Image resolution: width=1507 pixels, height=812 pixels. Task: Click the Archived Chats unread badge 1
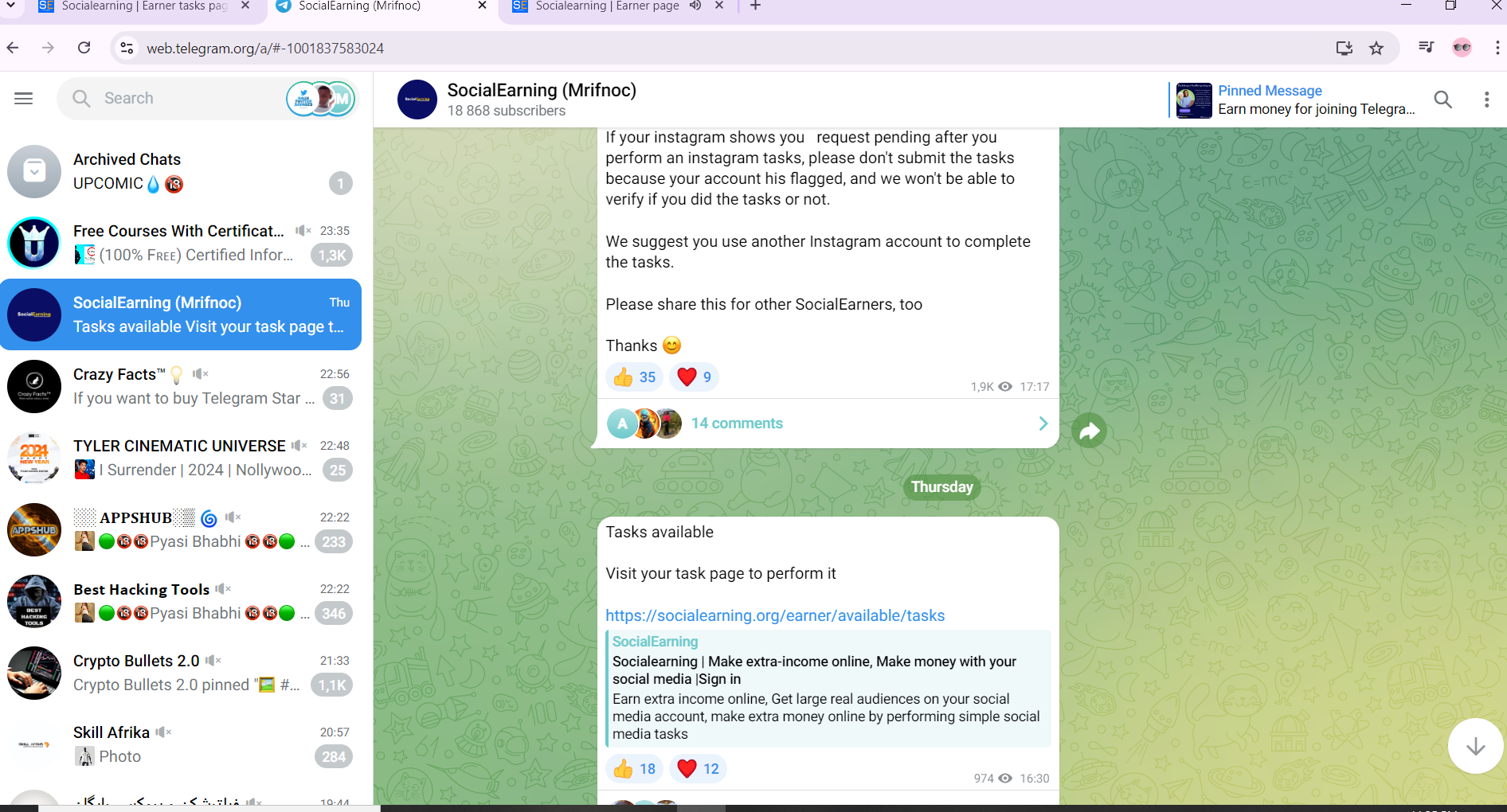(x=340, y=184)
